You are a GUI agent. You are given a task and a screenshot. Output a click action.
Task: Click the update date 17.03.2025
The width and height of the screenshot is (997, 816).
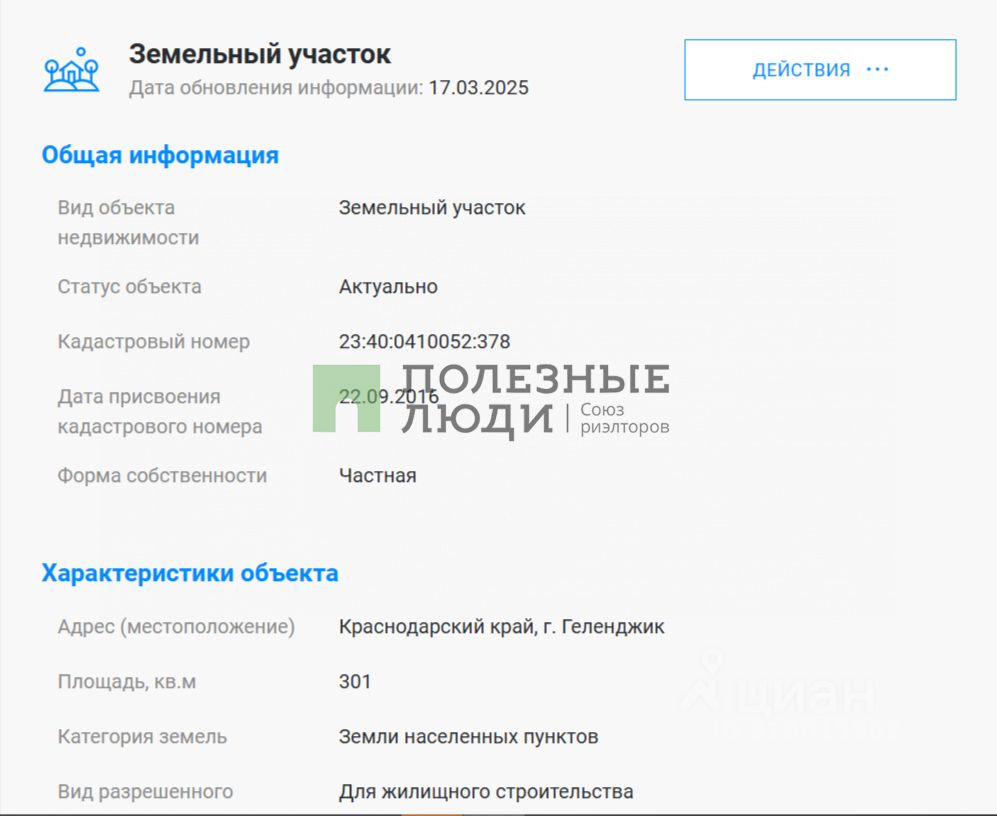coord(478,87)
